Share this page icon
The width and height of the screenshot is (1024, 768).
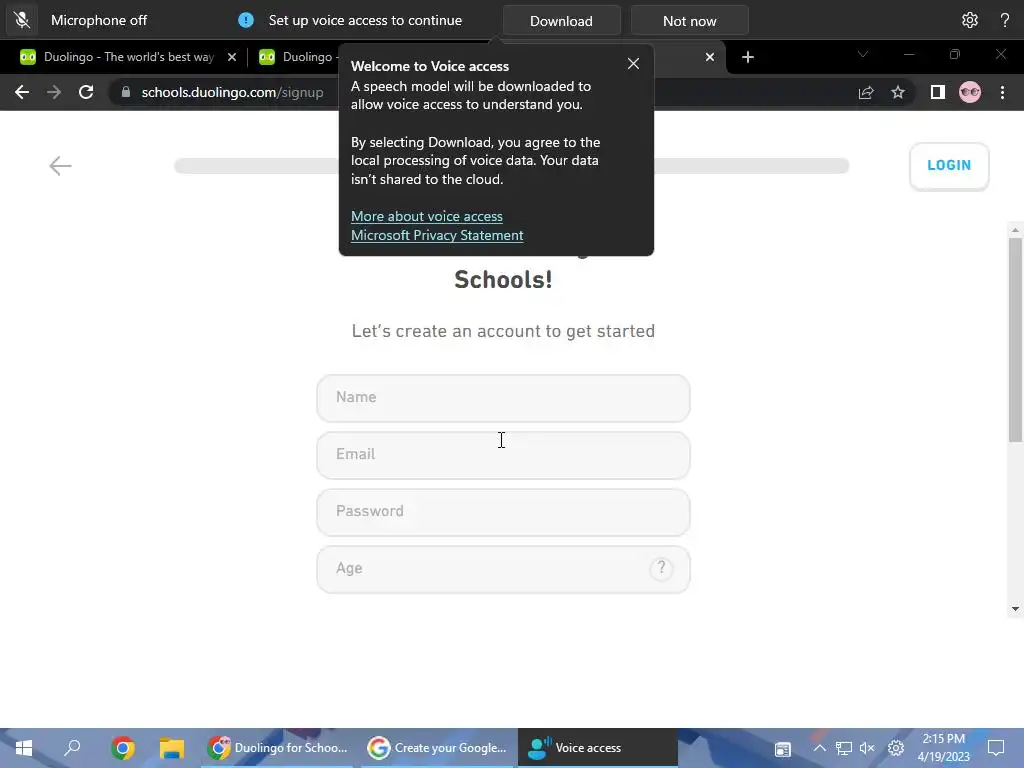coord(866,92)
